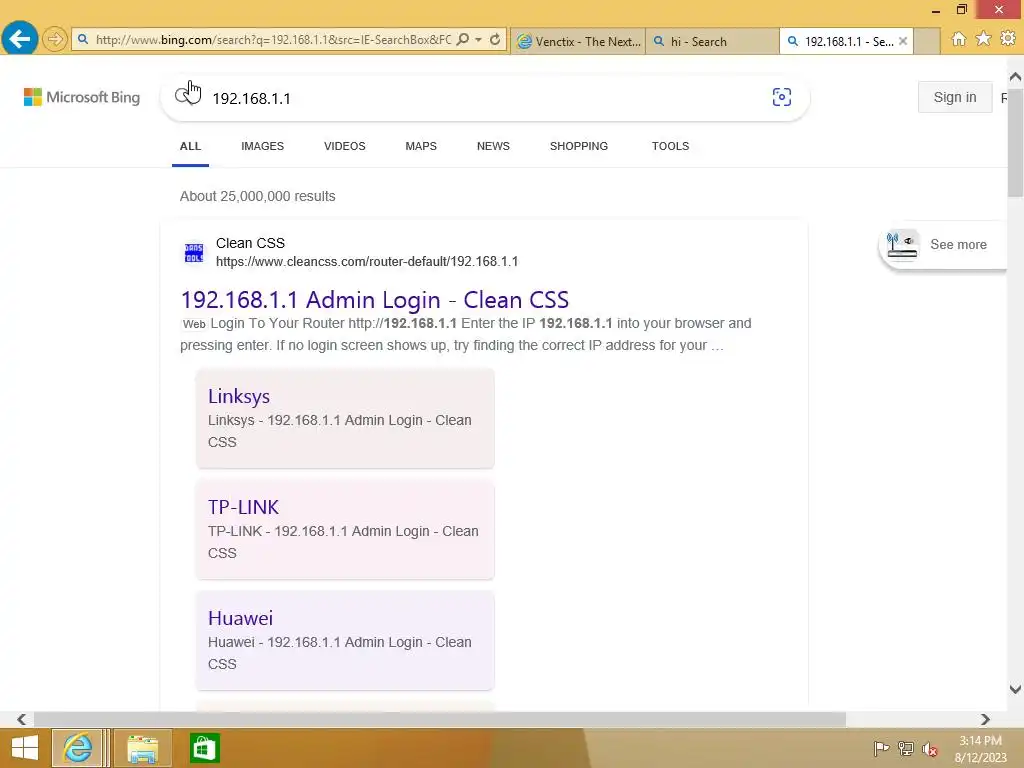Click the horizontal scrollbar thumb
1024x768 pixels.
(440, 719)
